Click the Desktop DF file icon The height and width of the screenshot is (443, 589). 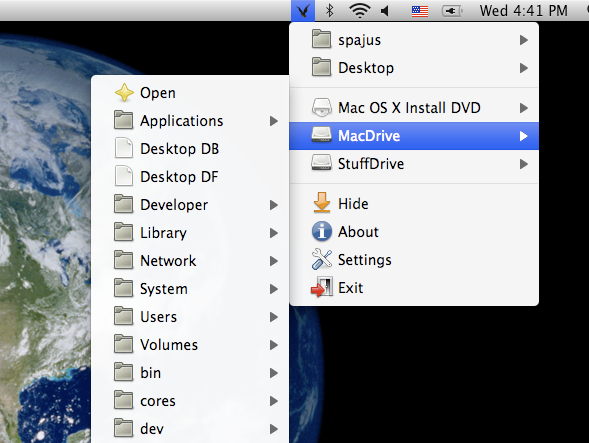pos(124,176)
